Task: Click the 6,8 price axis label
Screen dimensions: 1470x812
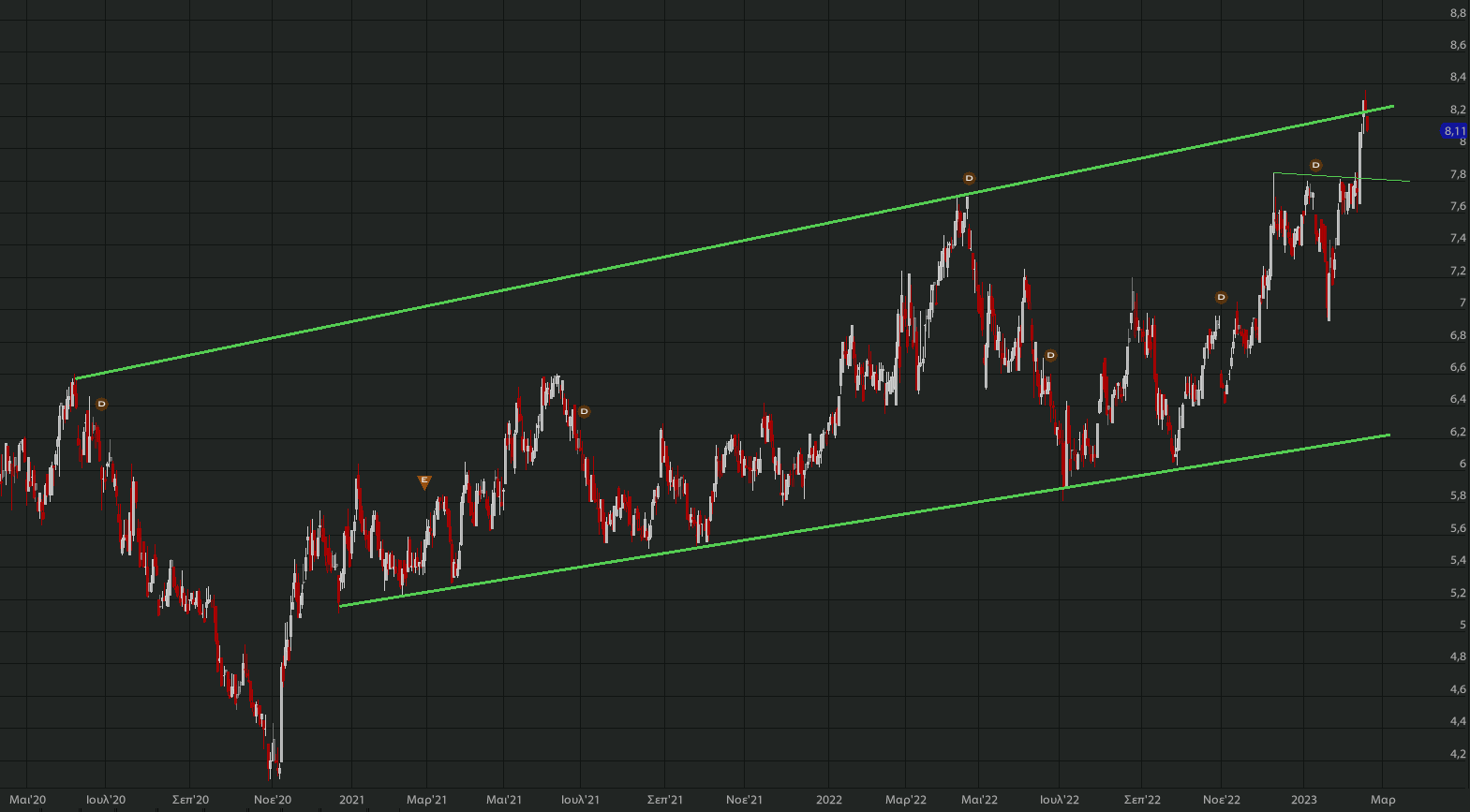Action: tap(1458, 335)
